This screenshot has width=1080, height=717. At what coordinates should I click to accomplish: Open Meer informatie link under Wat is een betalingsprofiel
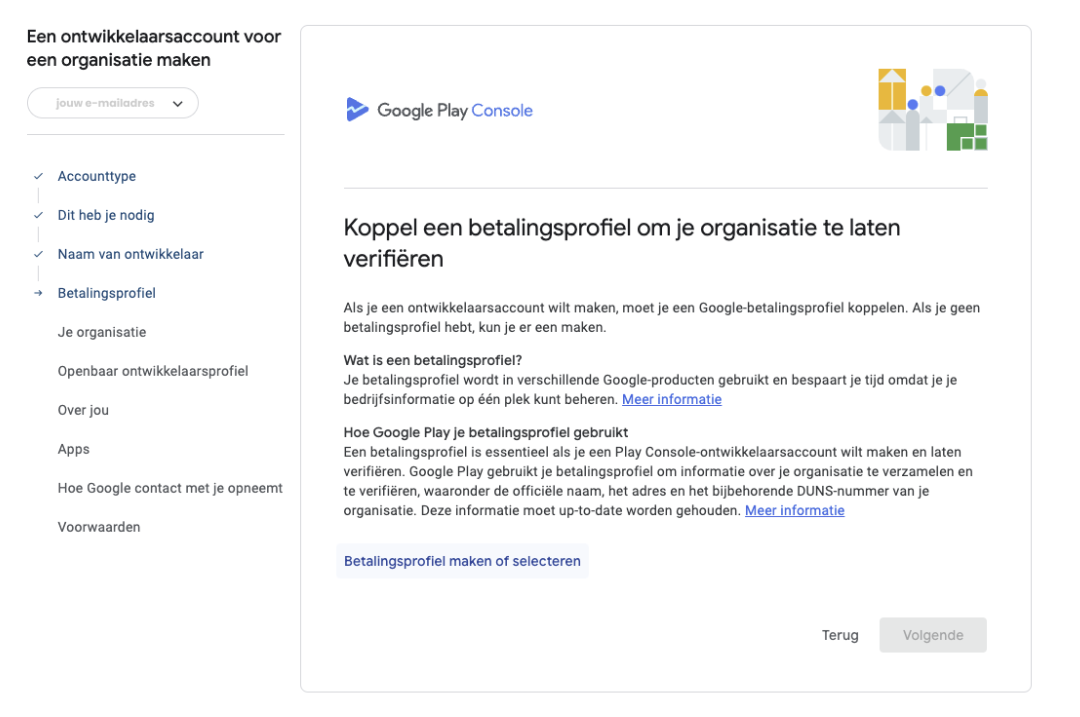click(672, 399)
